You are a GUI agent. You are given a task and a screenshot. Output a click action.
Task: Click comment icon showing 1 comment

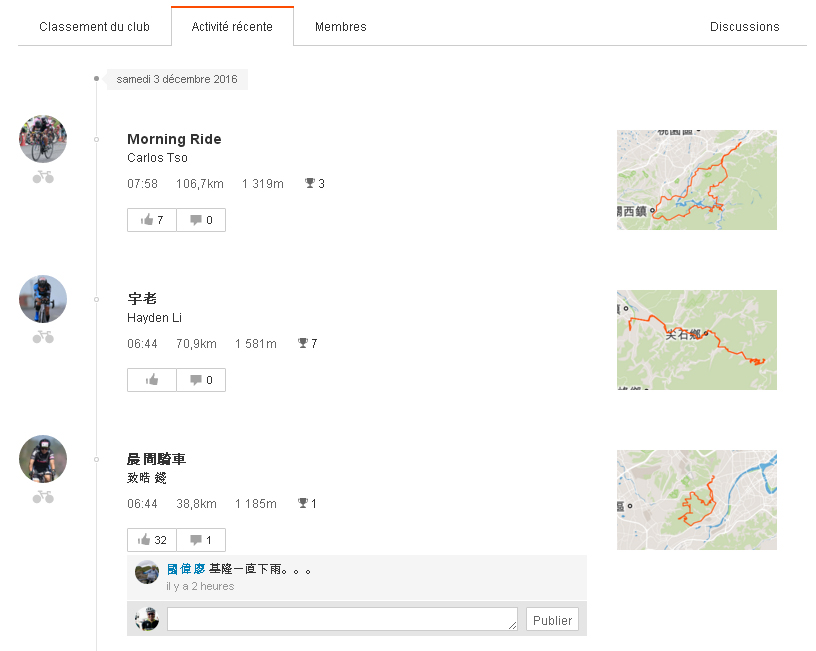click(201, 540)
